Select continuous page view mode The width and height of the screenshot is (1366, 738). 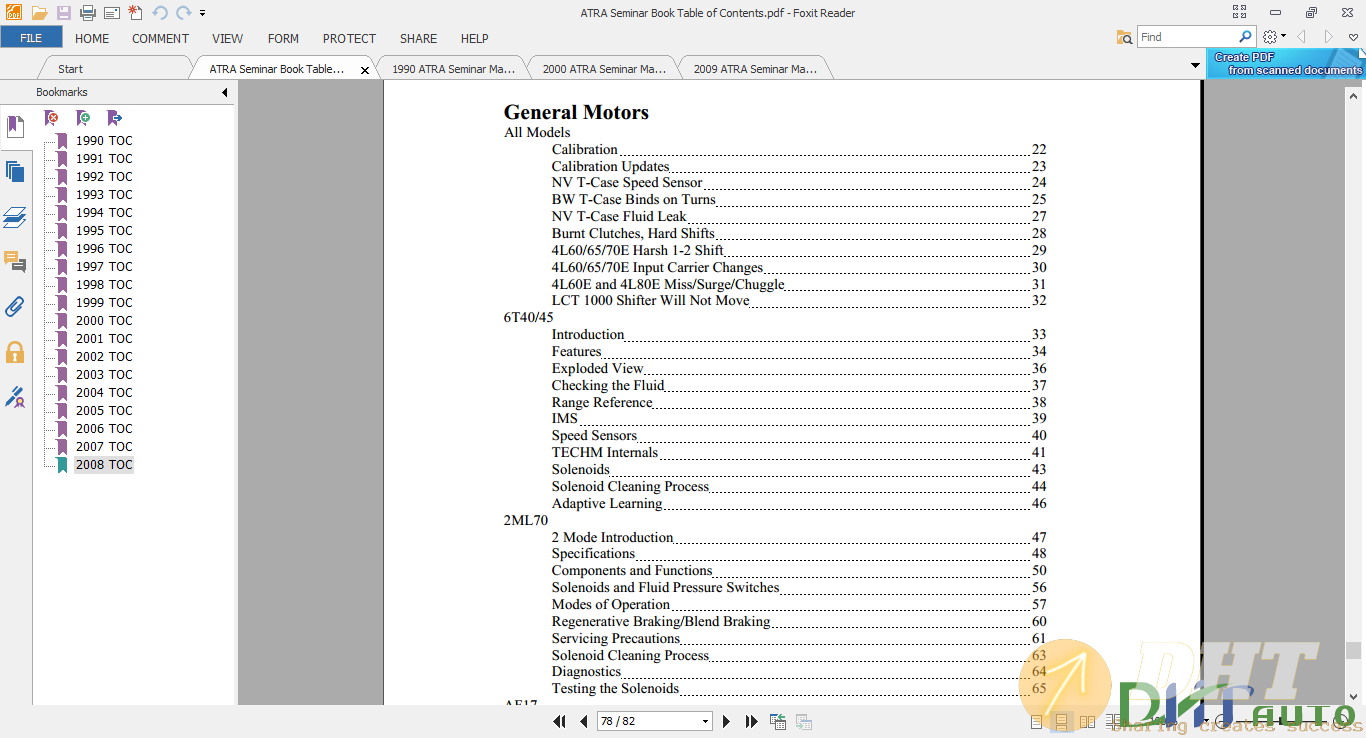pos(1062,721)
